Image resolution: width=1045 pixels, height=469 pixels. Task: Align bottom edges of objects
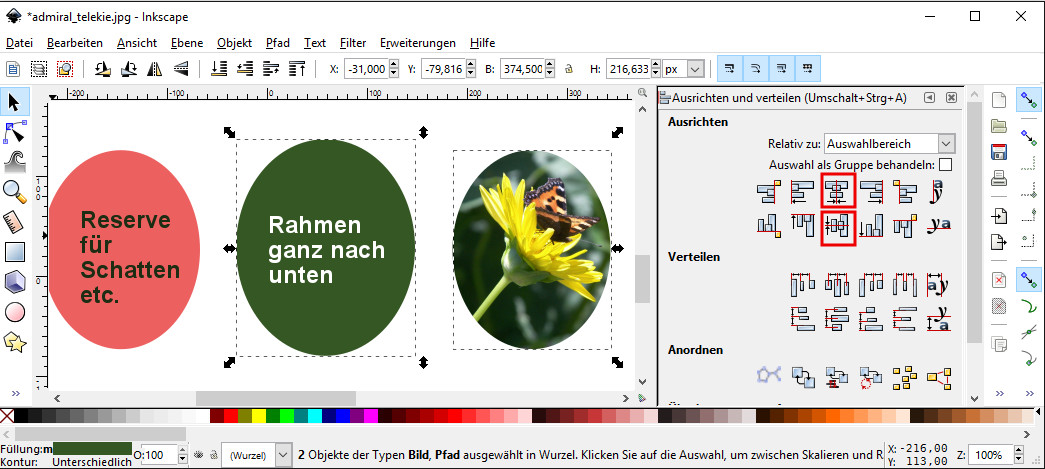point(872,226)
